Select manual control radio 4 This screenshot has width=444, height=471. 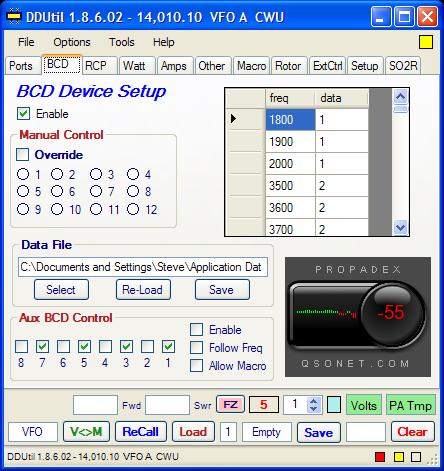133,174
